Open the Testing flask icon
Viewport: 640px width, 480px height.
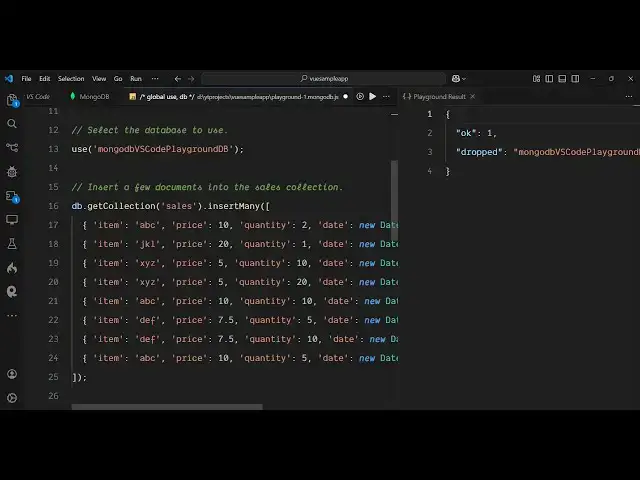pyautogui.click(x=12, y=244)
